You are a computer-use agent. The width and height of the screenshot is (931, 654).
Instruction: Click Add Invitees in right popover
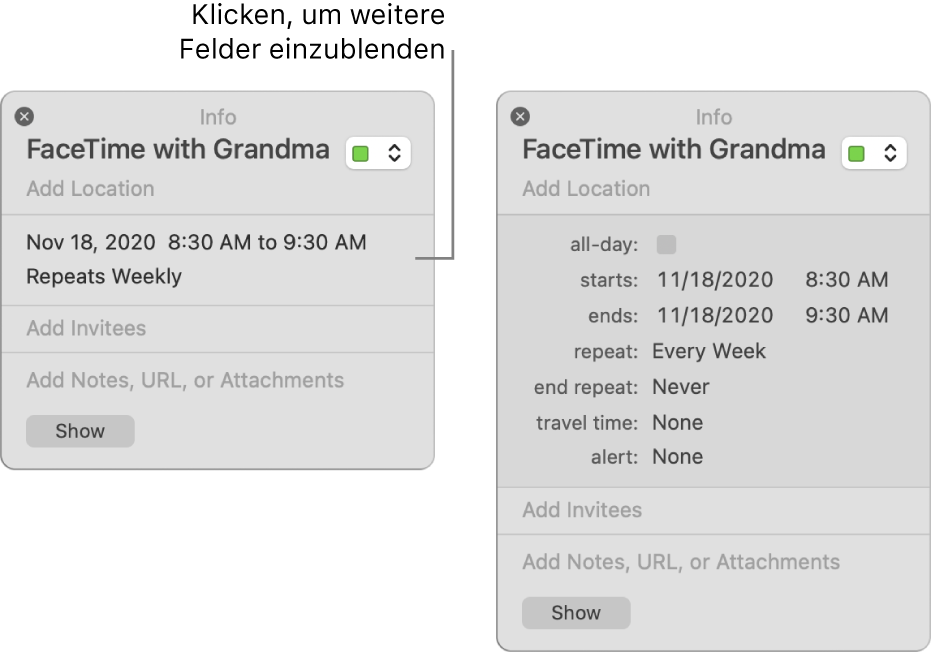(x=582, y=510)
